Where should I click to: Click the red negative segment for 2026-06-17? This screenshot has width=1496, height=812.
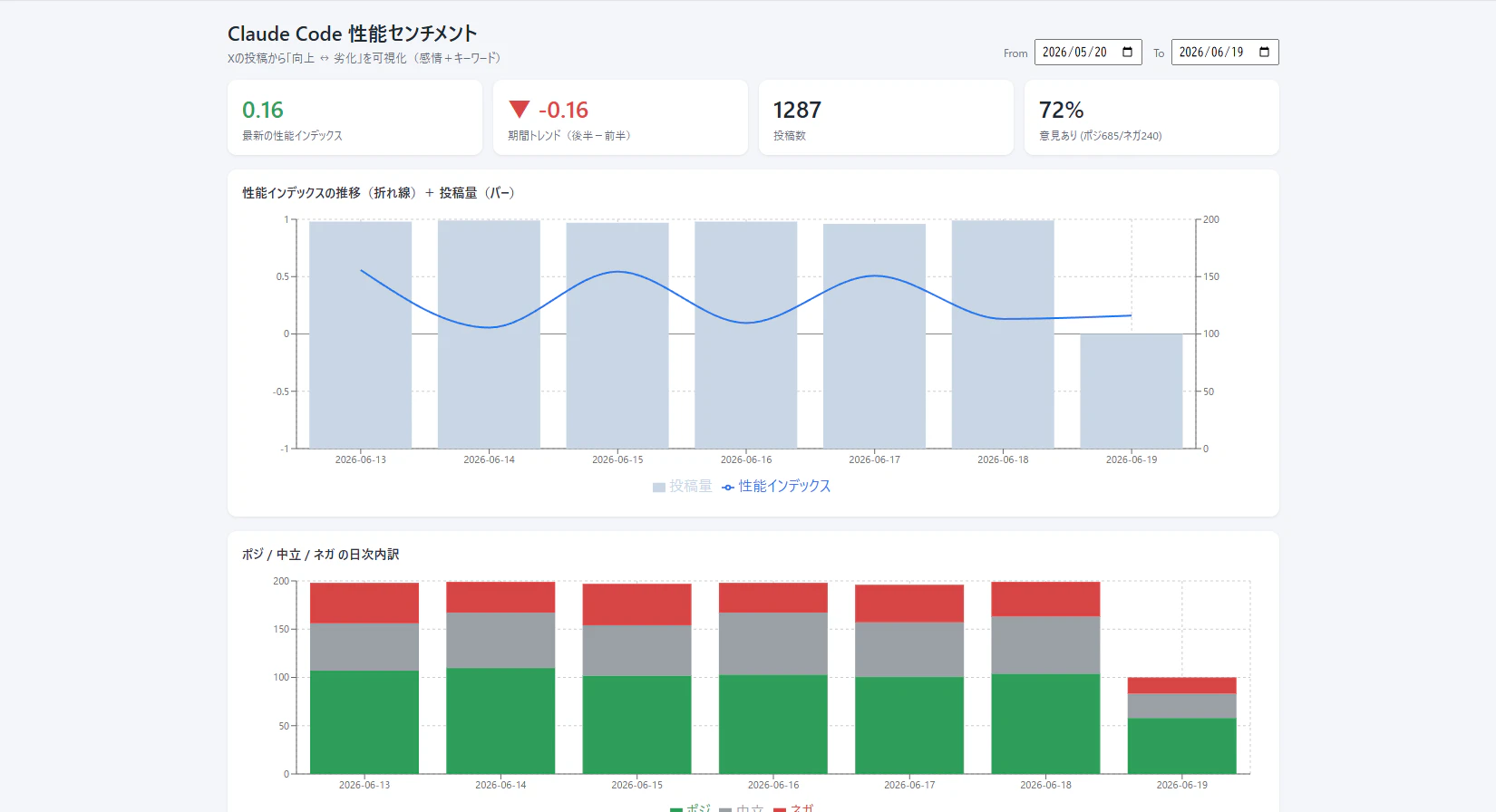909,604
